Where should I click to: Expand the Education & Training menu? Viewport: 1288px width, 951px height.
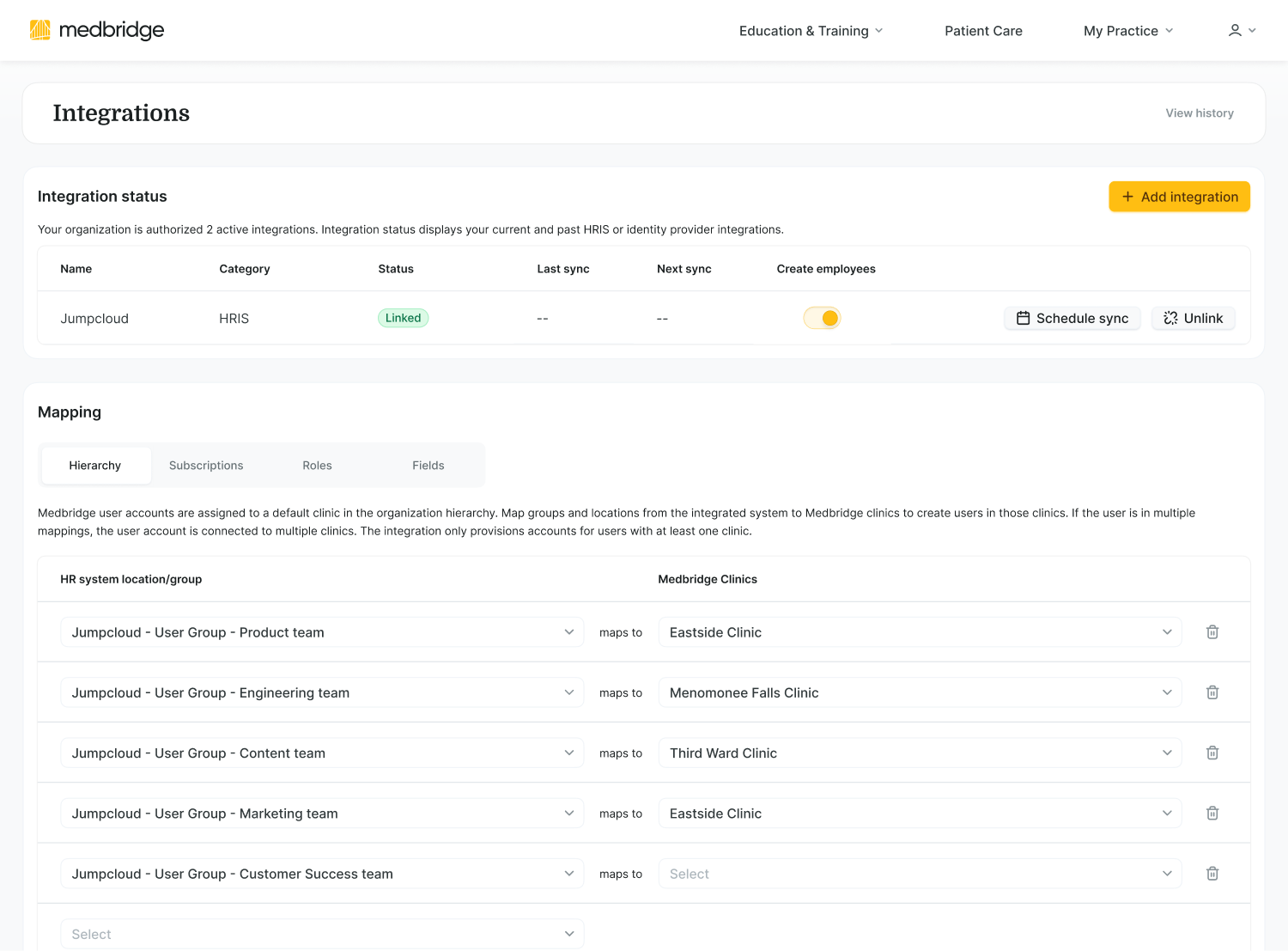click(809, 30)
